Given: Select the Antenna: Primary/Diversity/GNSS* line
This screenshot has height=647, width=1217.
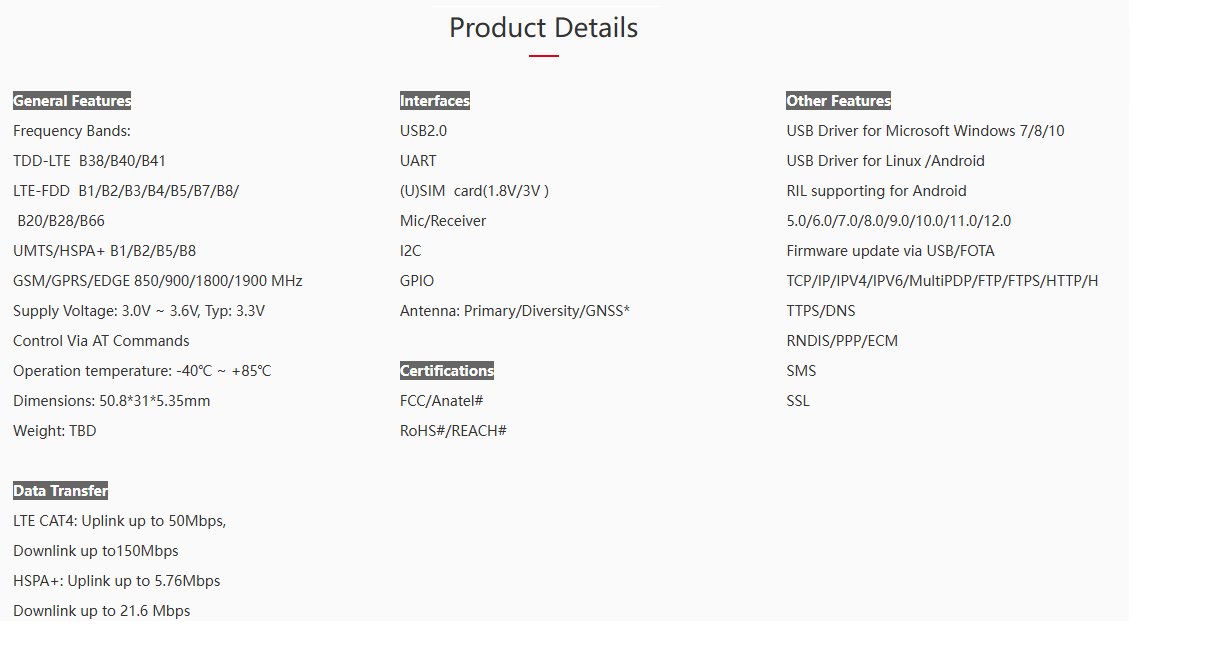Looking at the screenshot, I should (x=515, y=311).
